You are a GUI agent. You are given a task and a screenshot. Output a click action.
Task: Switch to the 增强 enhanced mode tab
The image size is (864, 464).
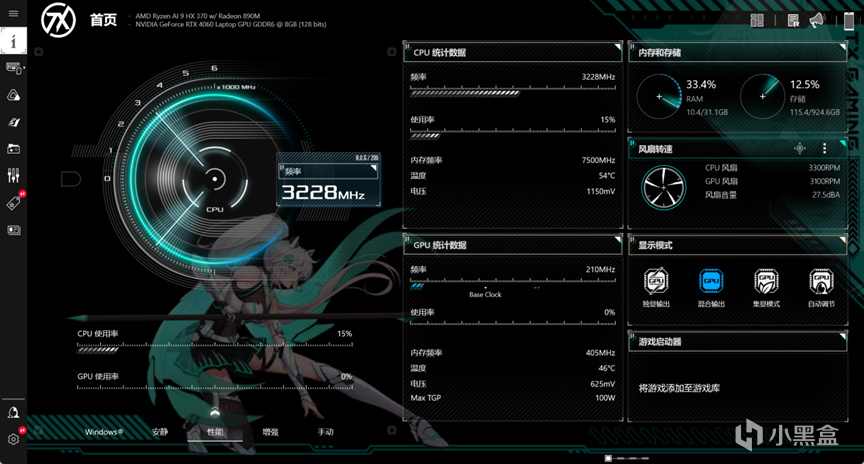270,432
